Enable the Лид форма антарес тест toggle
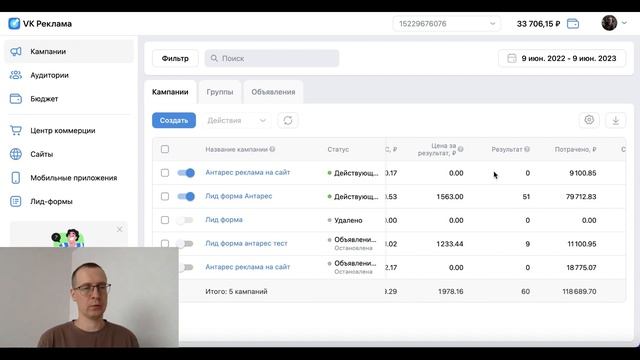Screen dimensions: 640x360 pyautogui.click(x=185, y=244)
